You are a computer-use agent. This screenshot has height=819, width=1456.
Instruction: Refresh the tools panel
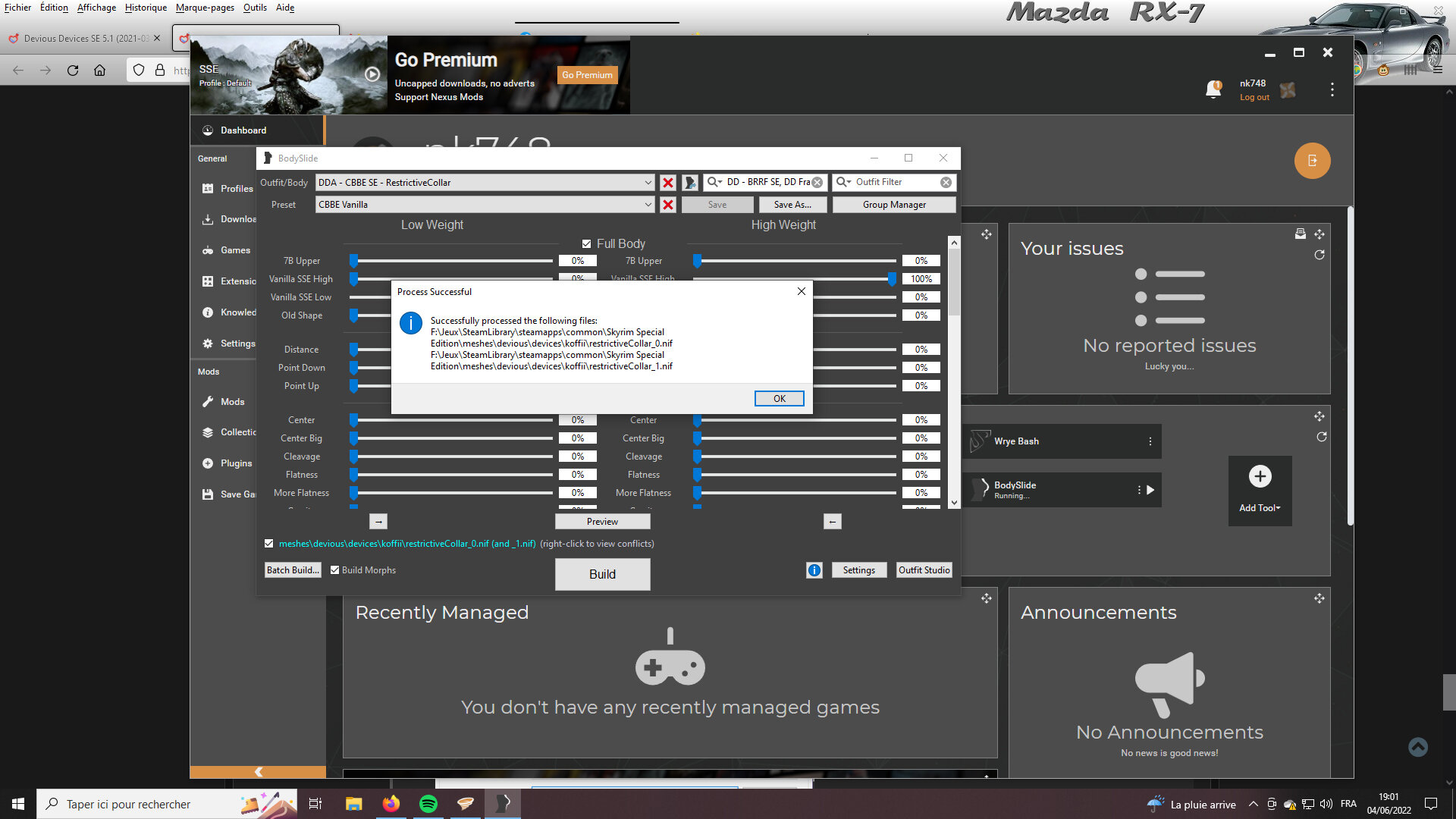pos(1322,437)
